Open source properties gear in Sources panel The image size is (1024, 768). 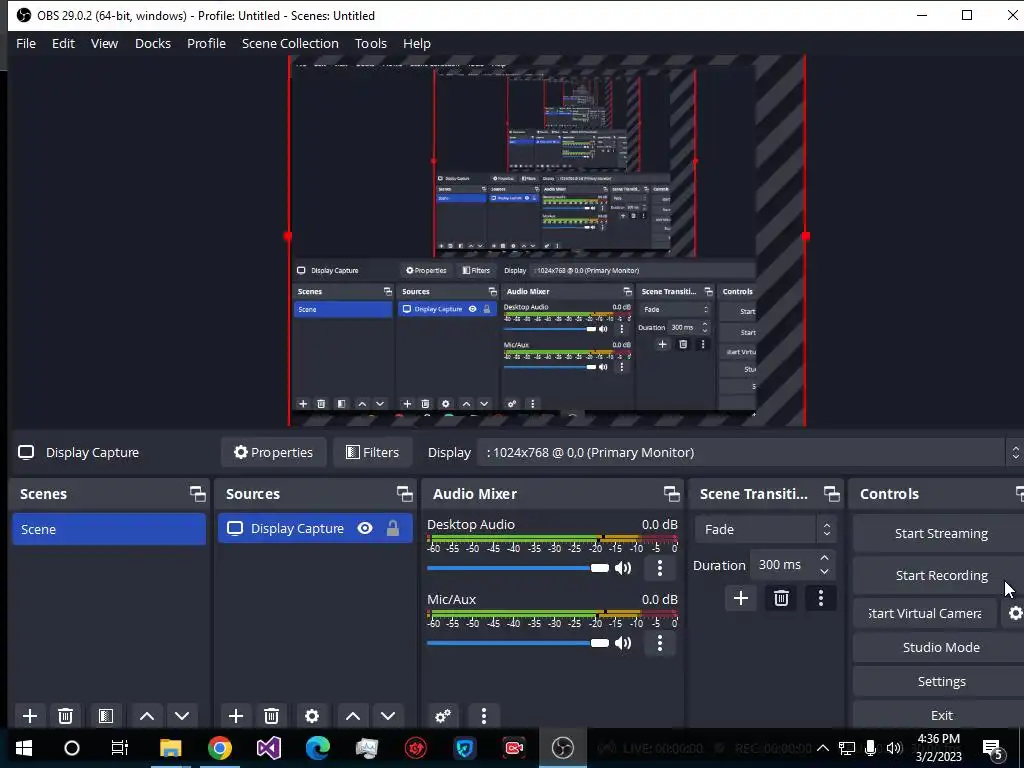(312, 716)
